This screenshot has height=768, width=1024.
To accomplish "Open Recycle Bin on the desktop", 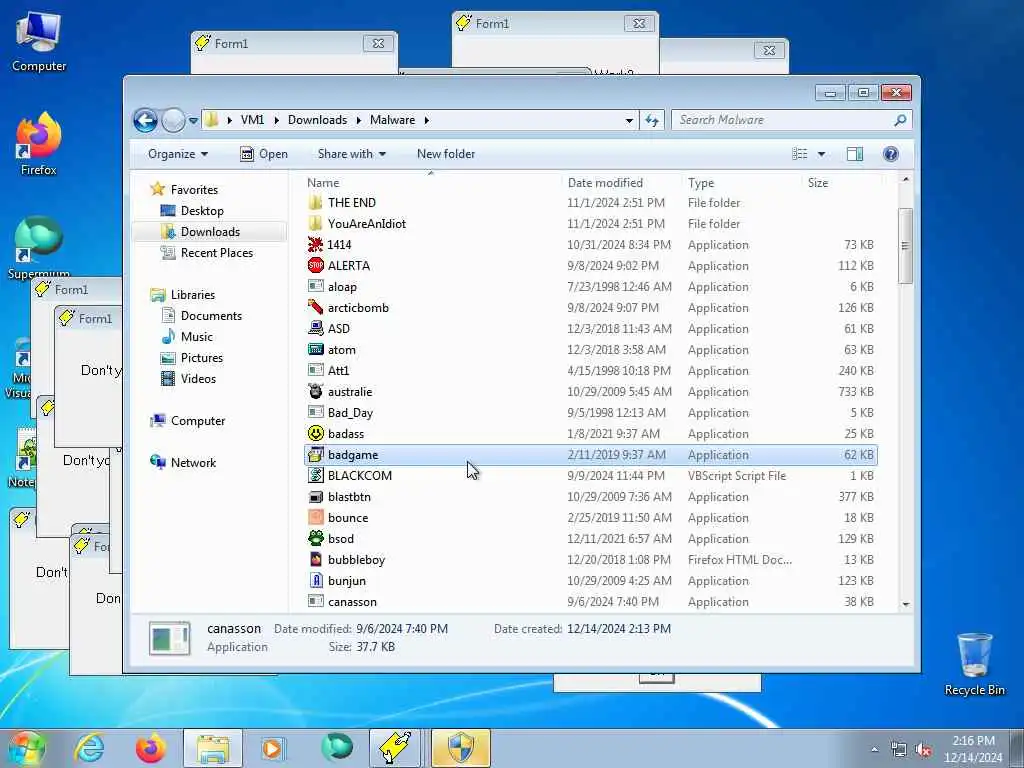I will tap(974, 664).
